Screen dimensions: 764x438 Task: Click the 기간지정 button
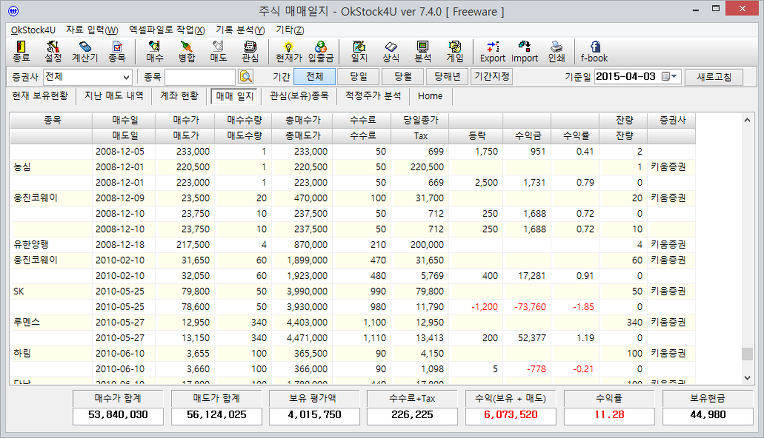point(490,77)
